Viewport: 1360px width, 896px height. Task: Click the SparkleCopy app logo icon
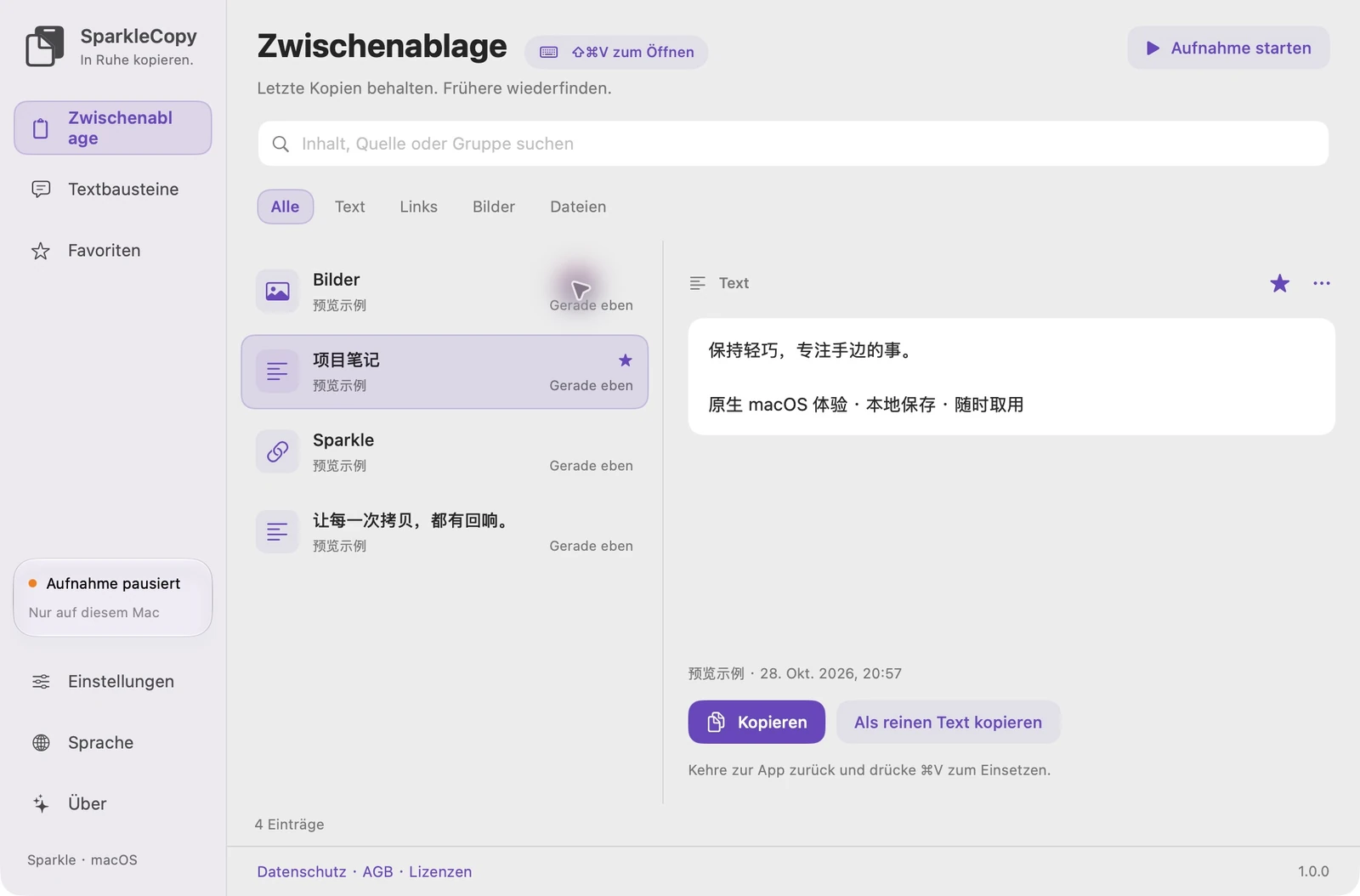click(44, 46)
